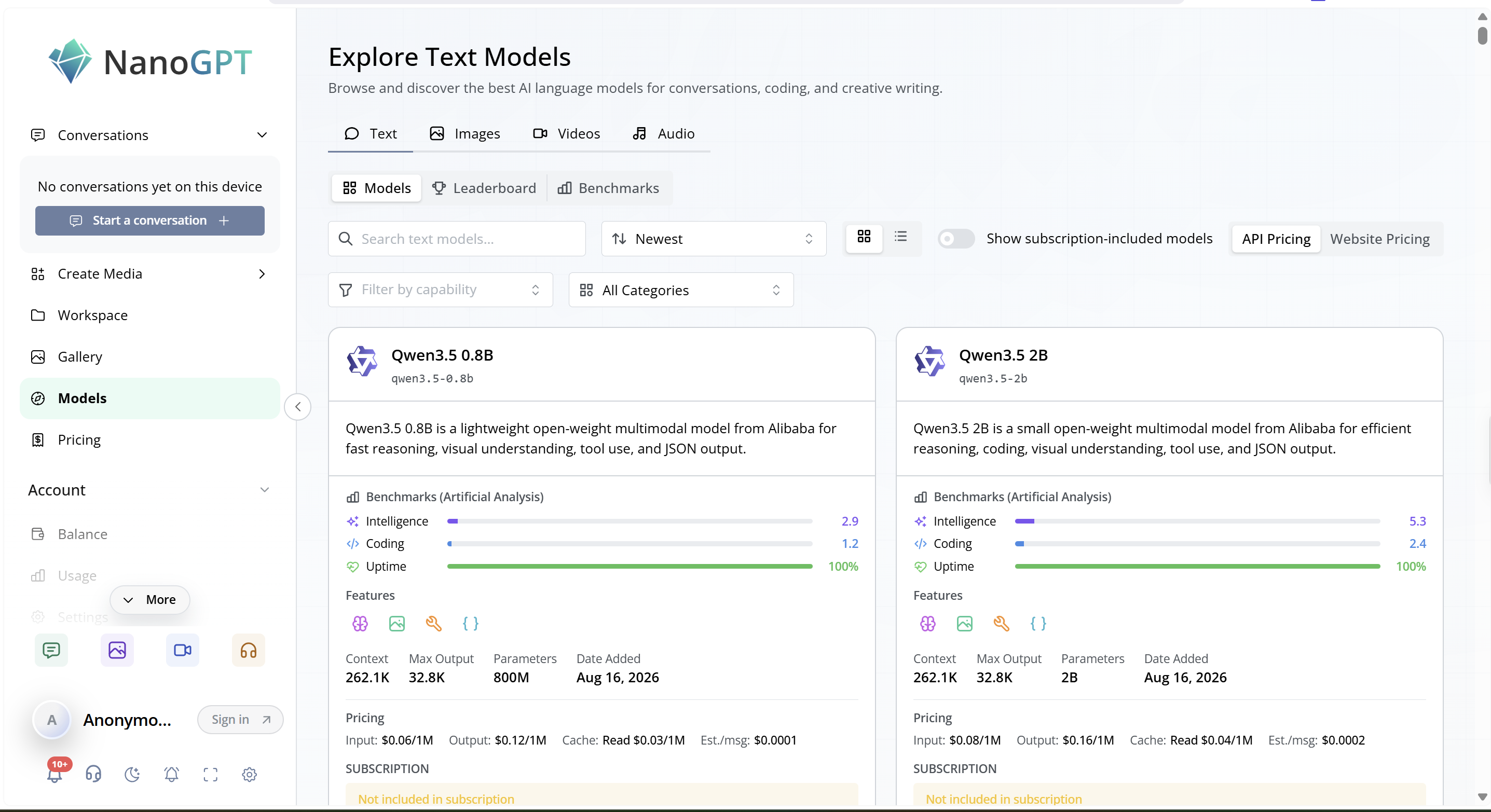Viewport: 1491px width, 812px height.
Task: Expand Create Media submenu
Action: [x=262, y=274]
